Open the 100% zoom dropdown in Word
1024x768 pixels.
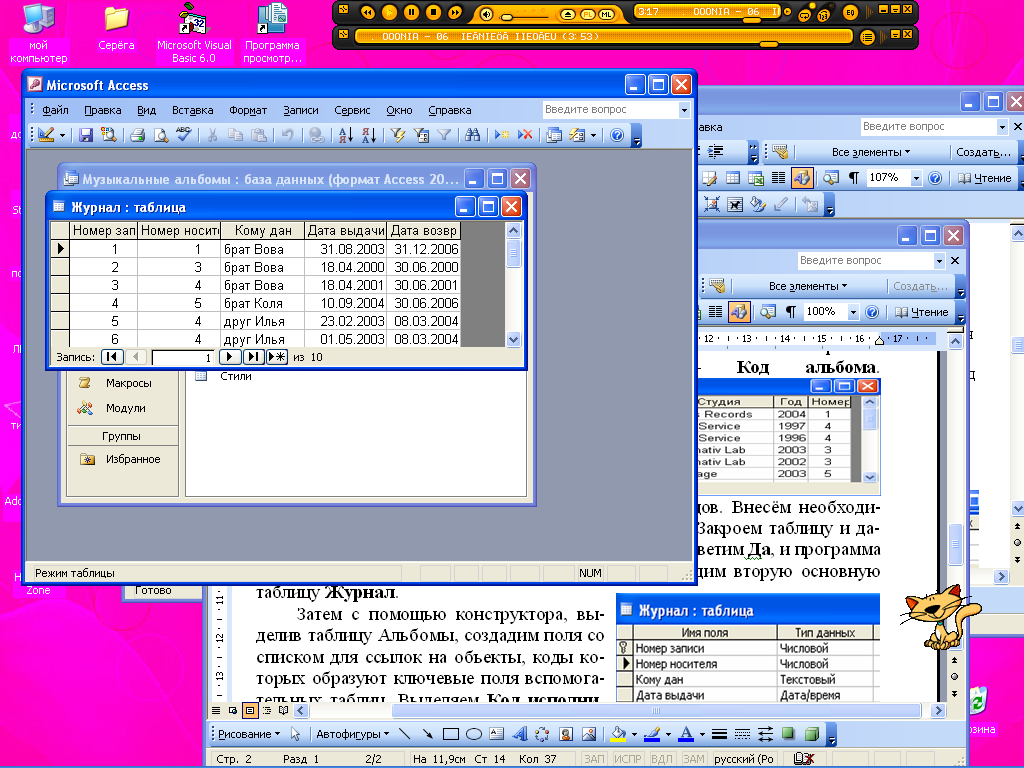[x=853, y=312]
